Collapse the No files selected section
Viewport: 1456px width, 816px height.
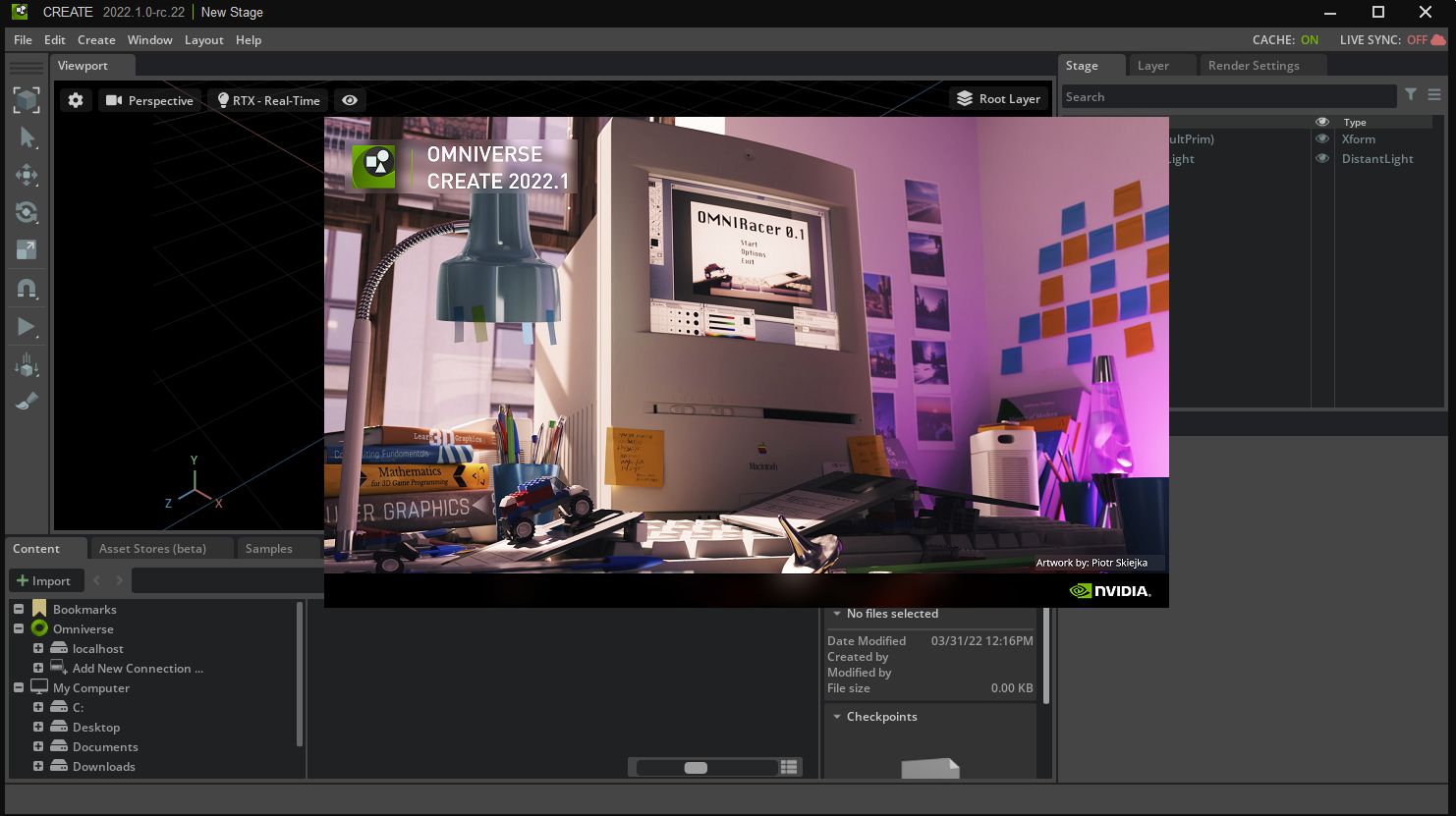point(837,614)
